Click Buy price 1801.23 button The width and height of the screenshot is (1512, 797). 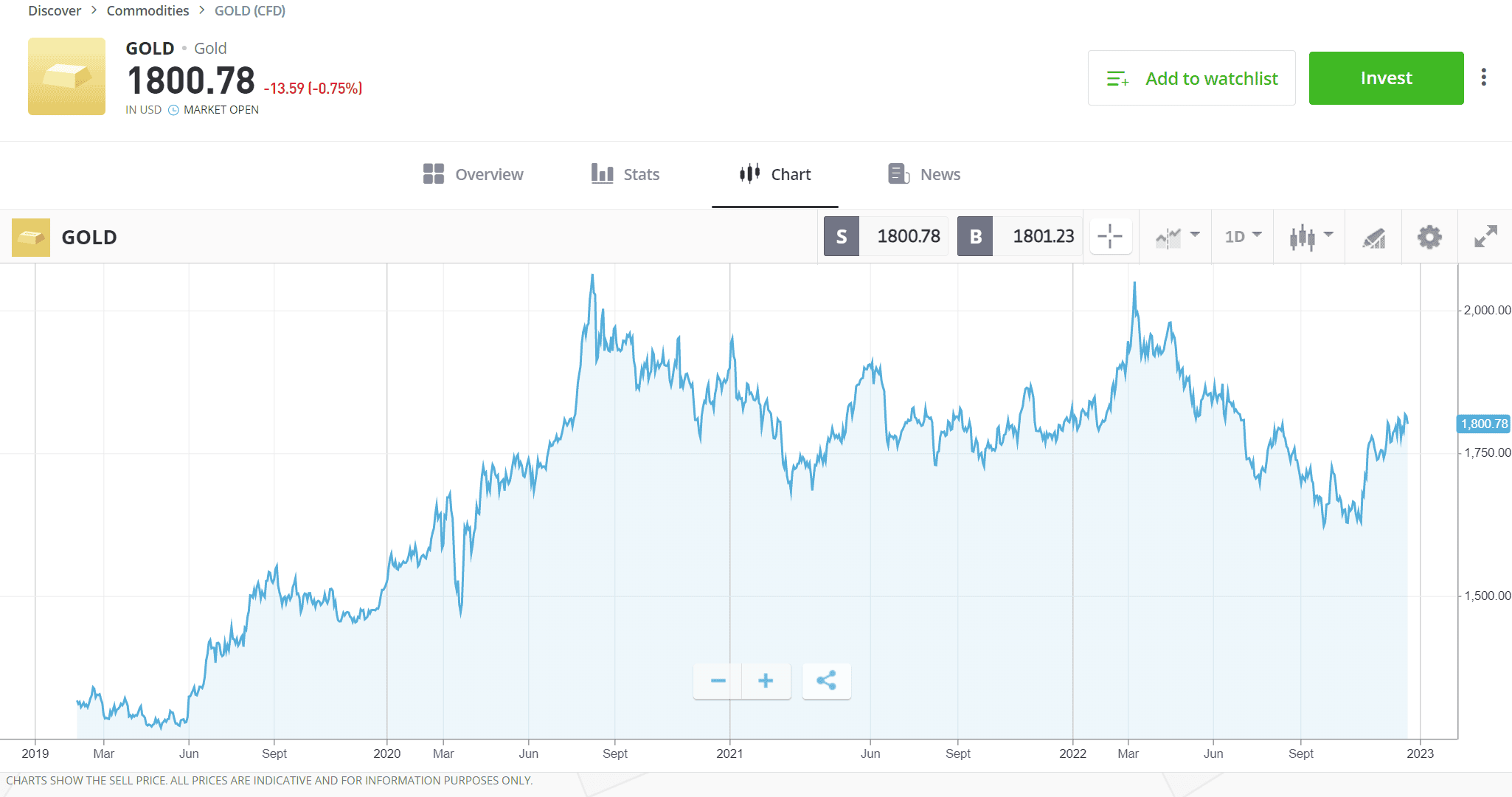(1019, 236)
